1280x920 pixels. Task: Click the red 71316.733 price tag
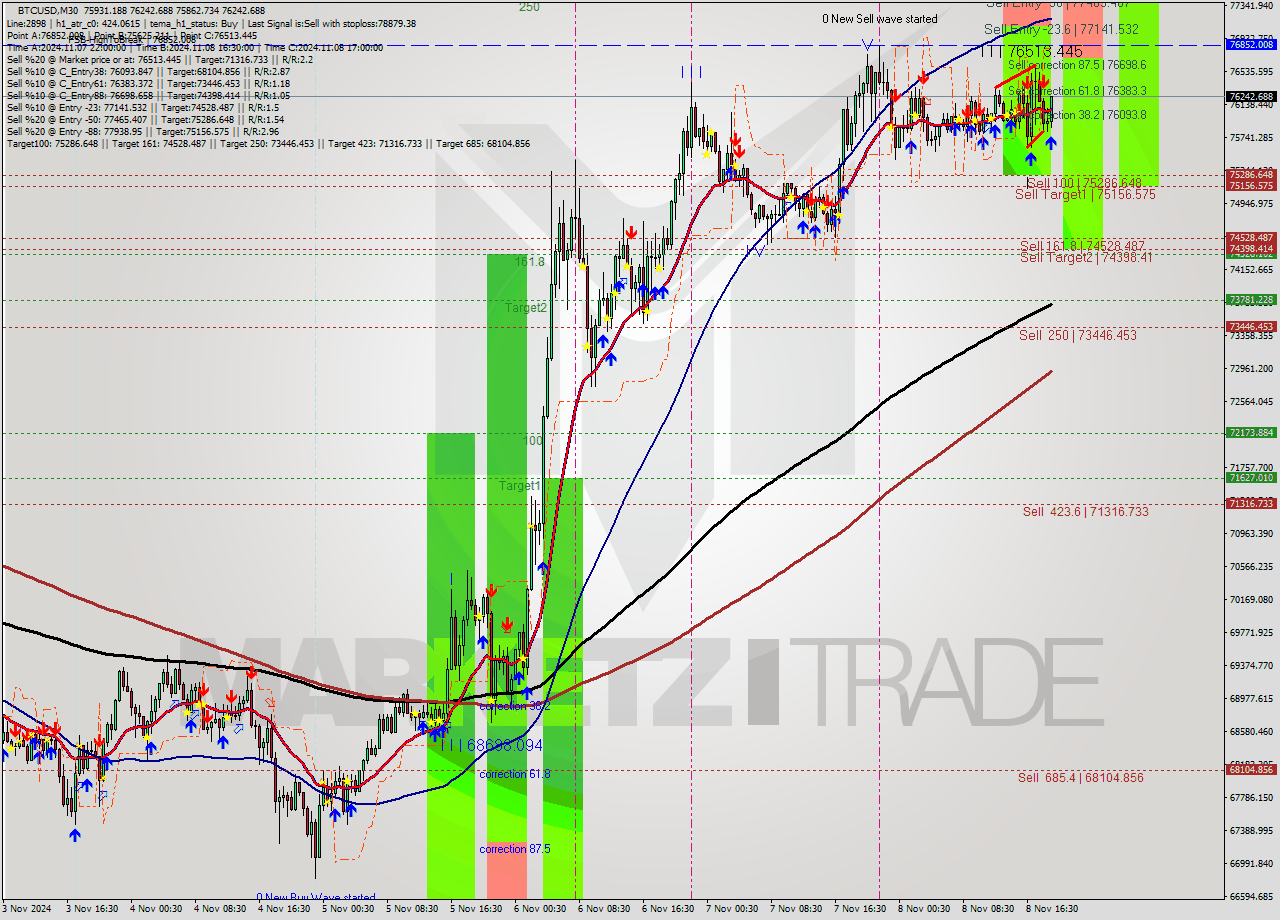(x=1251, y=503)
